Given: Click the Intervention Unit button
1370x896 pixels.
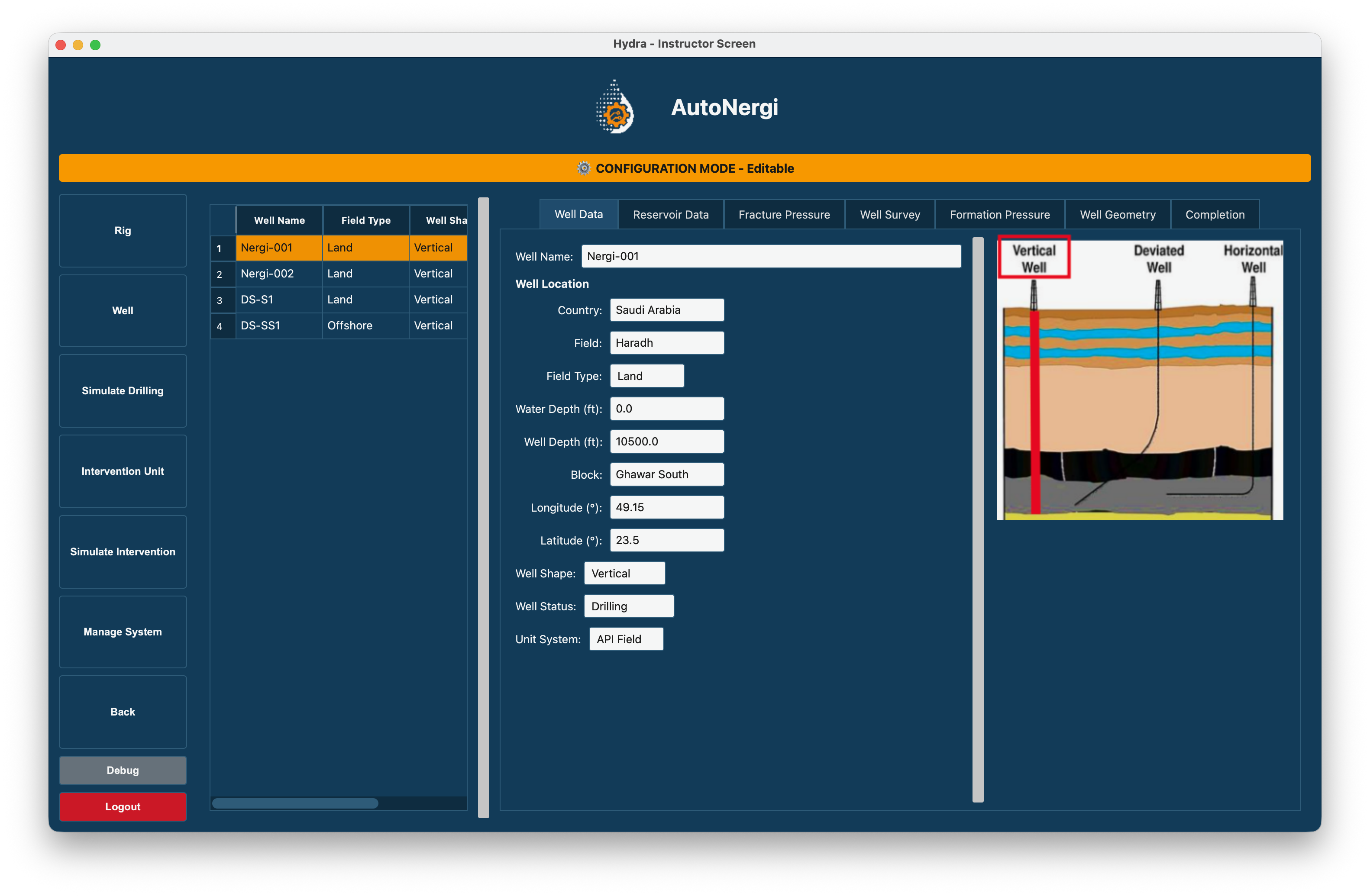Looking at the screenshot, I should click(122, 471).
